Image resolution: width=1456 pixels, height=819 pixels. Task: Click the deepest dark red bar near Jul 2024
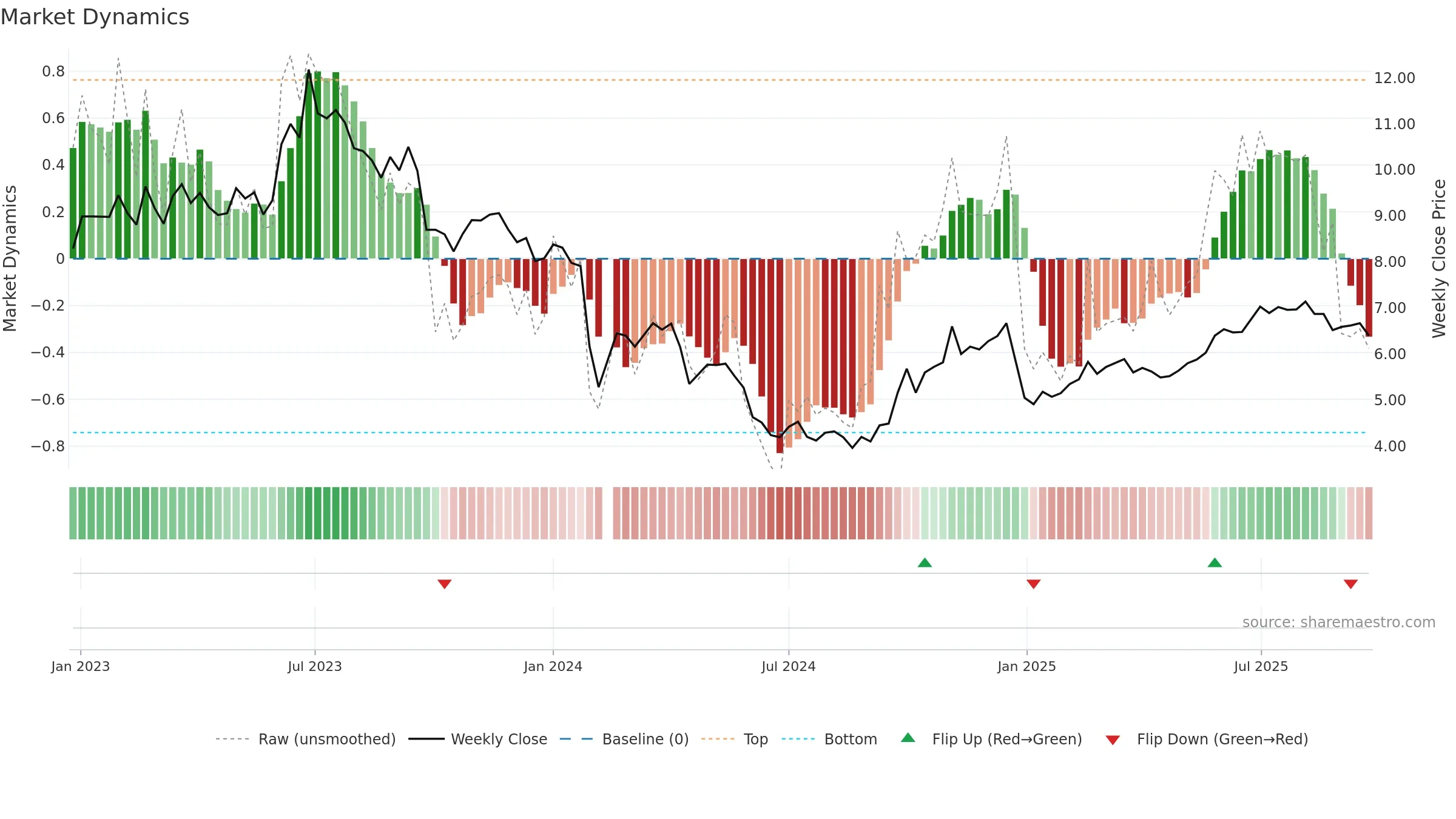[780, 356]
